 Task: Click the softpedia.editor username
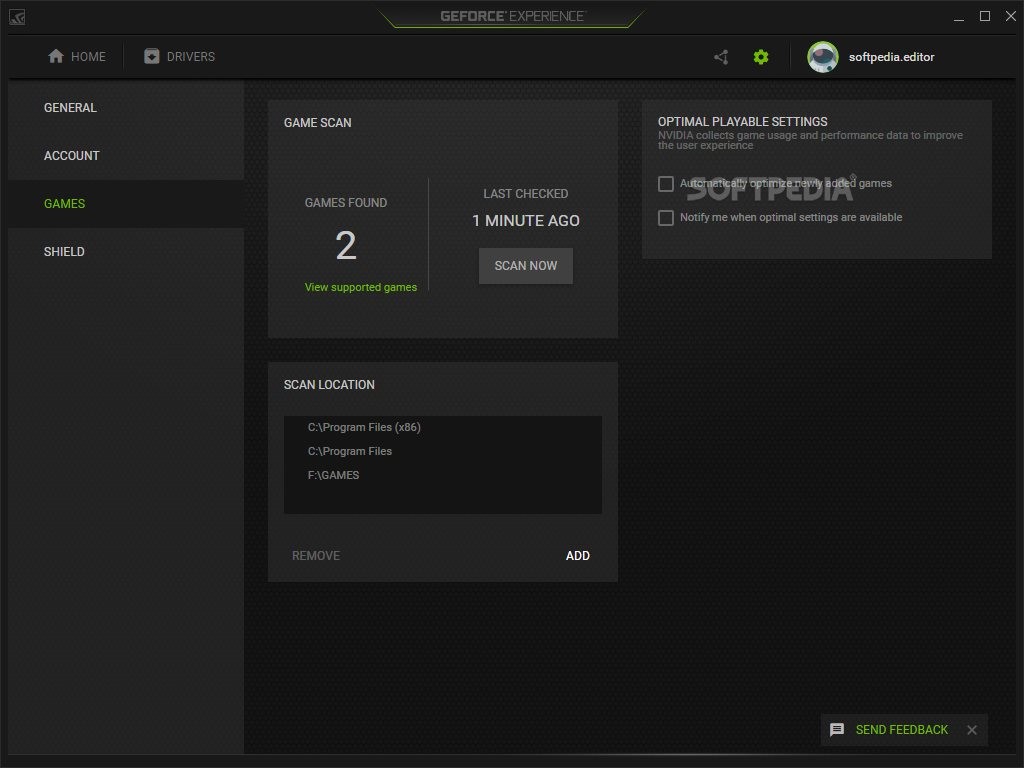[891, 57]
